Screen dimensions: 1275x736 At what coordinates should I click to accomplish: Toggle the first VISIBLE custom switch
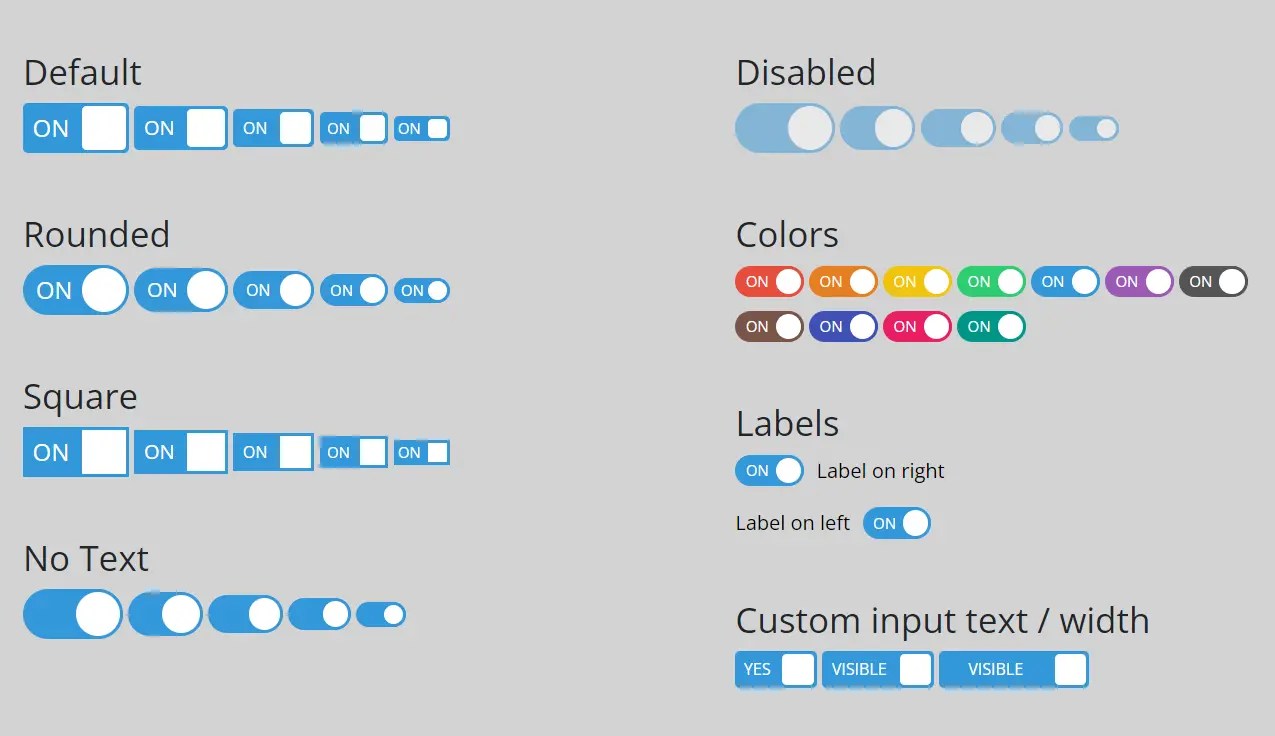click(x=877, y=669)
